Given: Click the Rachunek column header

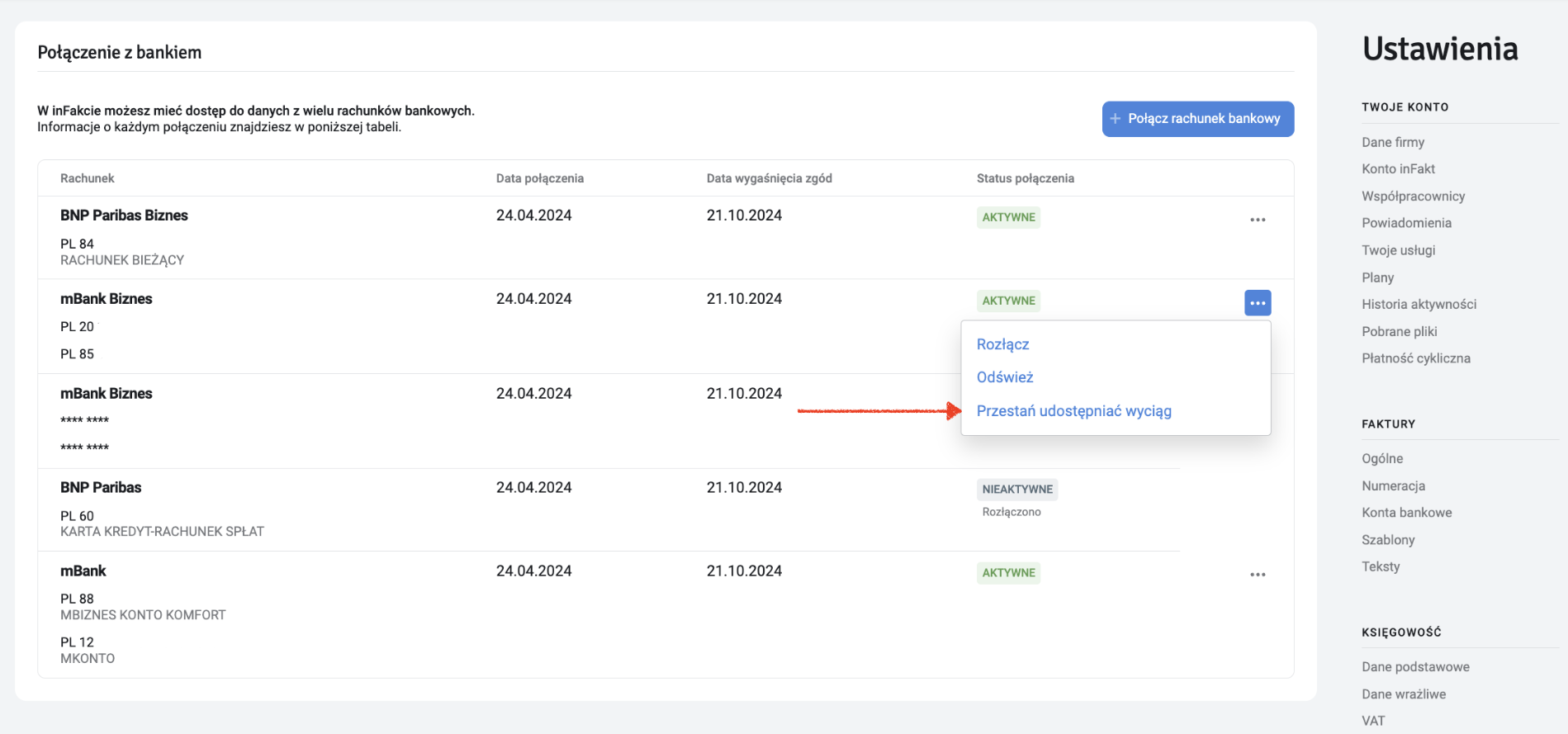Looking at the screenshot, I should pyautogui.click(x=87, y=178).
